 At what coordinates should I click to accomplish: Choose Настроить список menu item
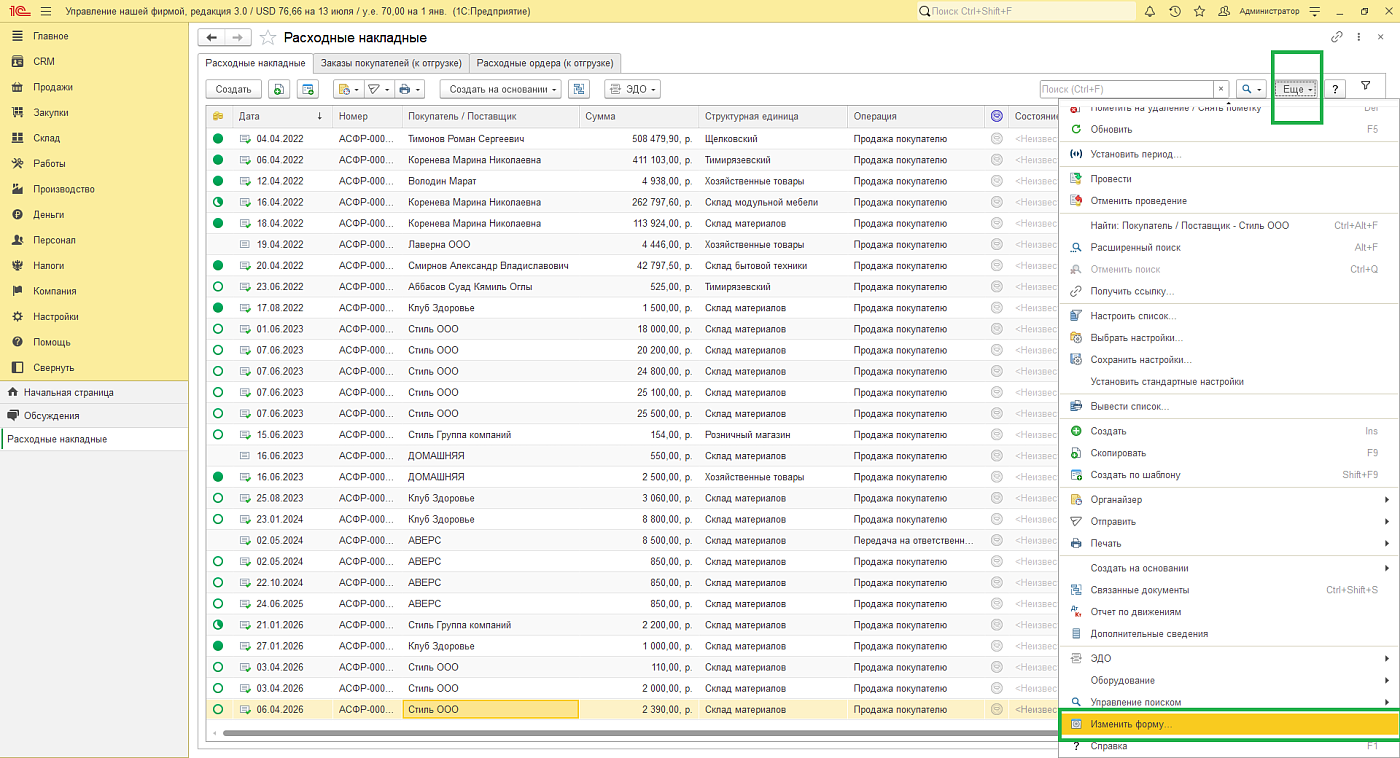coord(1229,315)
